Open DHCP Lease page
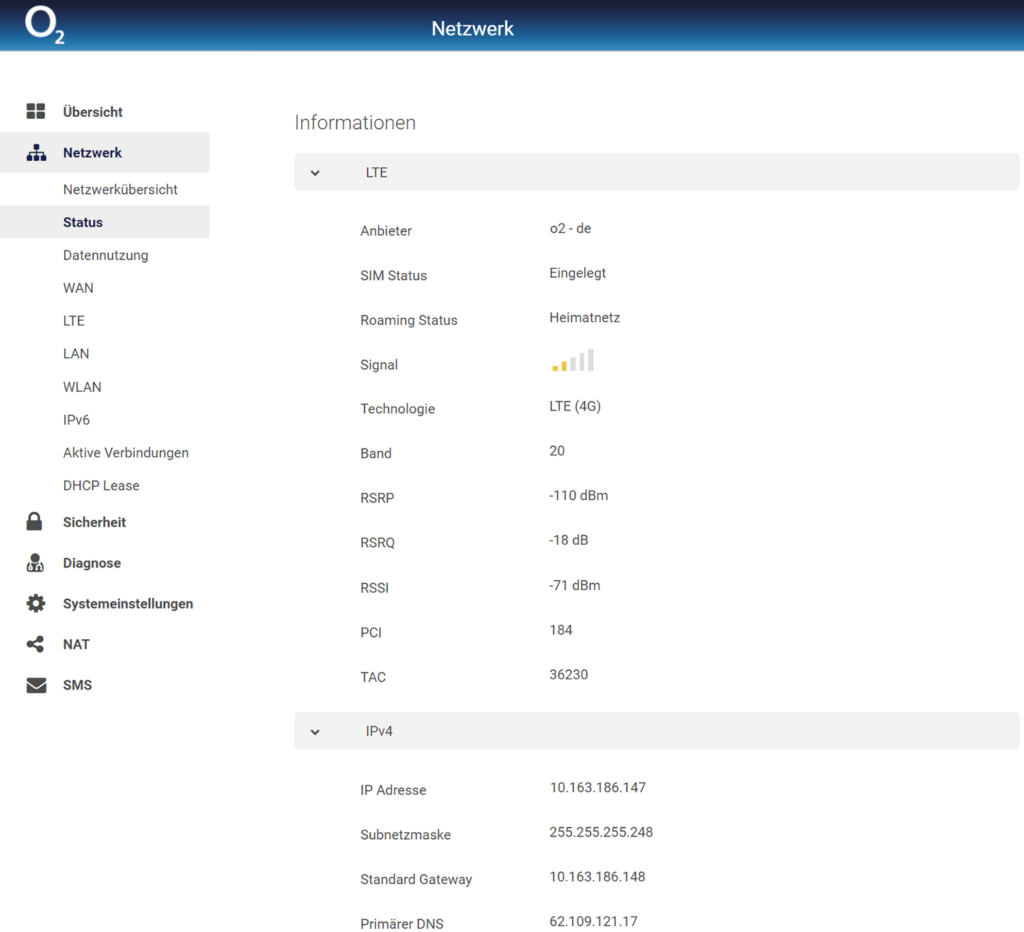Viewport: 1024px width, 932px height. (101, 486)
